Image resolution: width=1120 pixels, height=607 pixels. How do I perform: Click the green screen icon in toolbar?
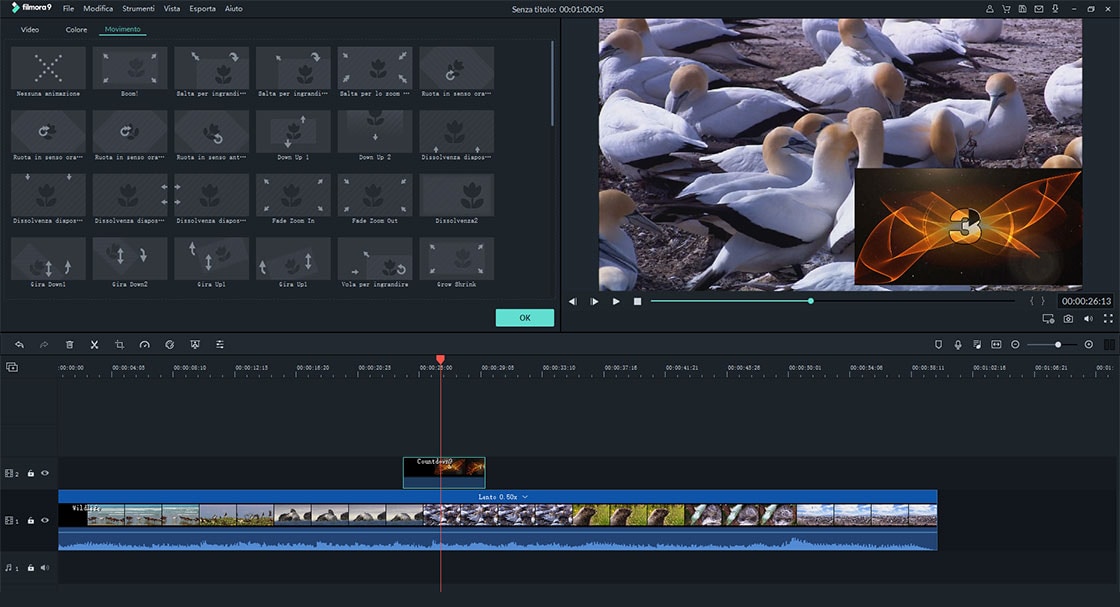194,345
